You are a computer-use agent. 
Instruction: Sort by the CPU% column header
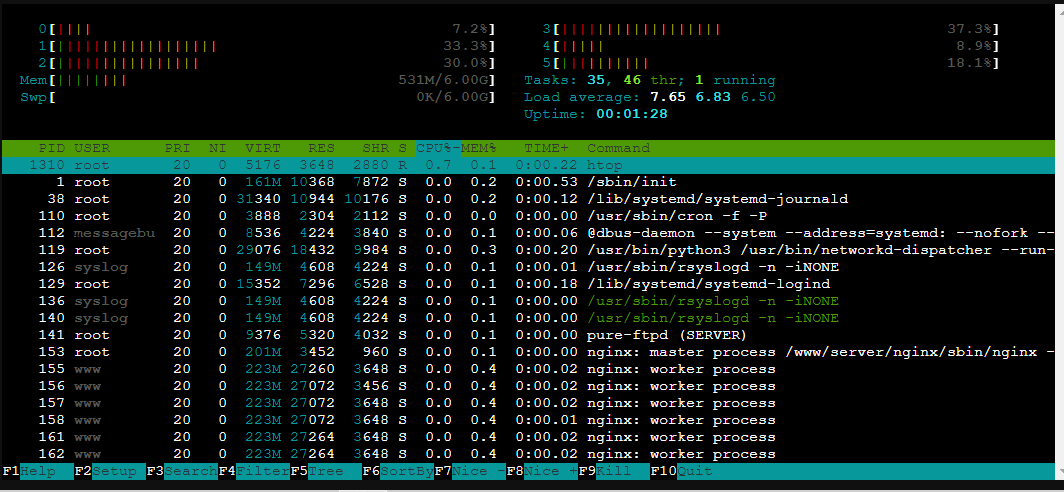(x=435, y=148)
